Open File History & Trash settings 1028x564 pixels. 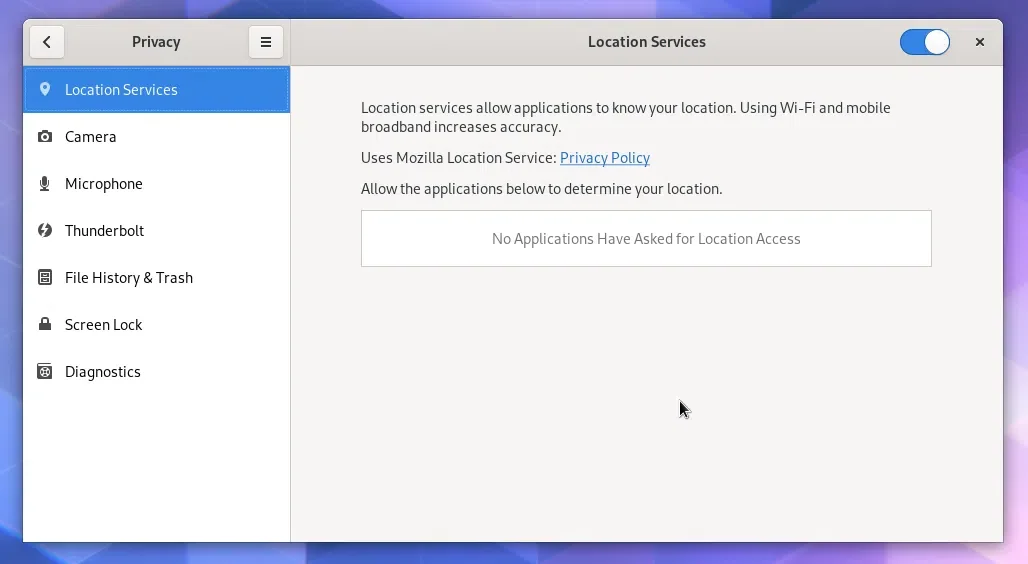click(x=156, y=277)
